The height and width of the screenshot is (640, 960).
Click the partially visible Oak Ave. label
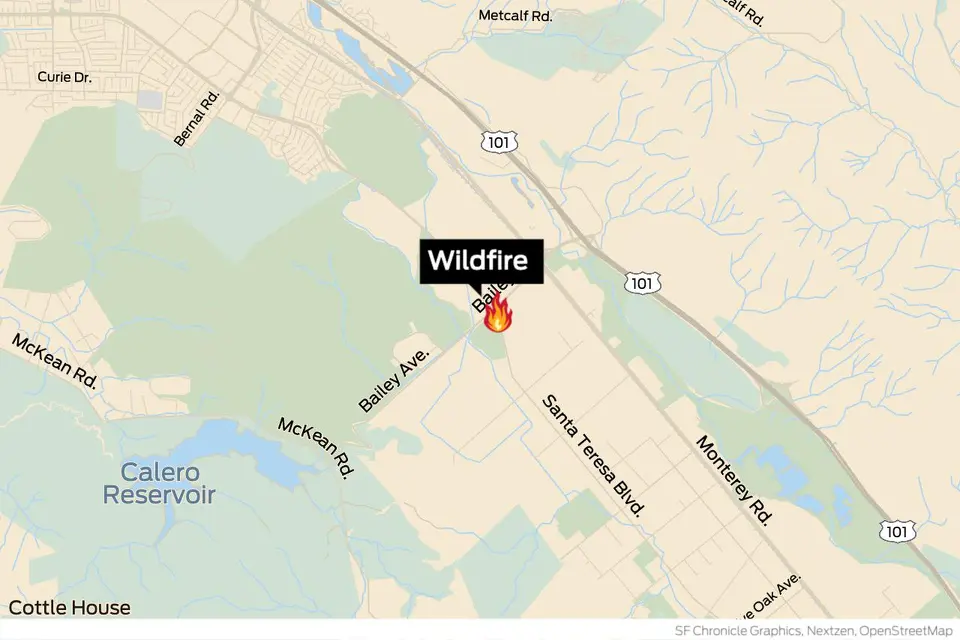pyautogui.click(x=771, y=596)
